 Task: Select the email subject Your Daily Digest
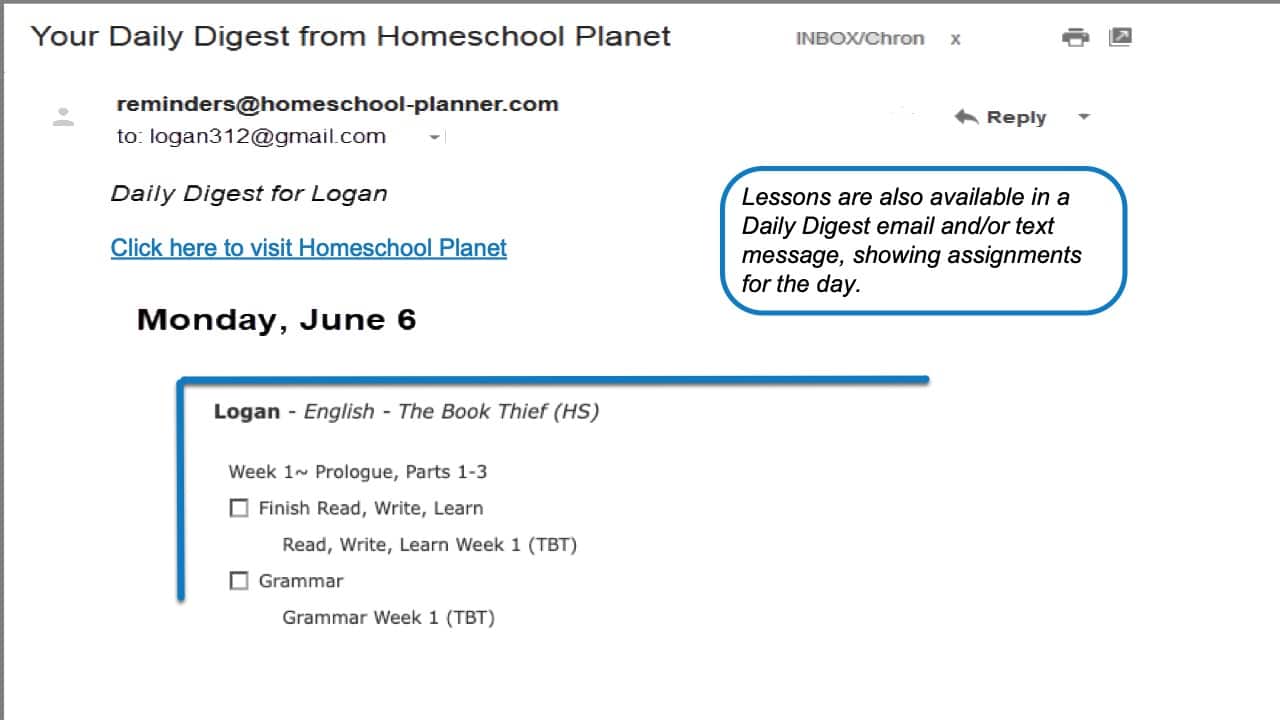351,37
